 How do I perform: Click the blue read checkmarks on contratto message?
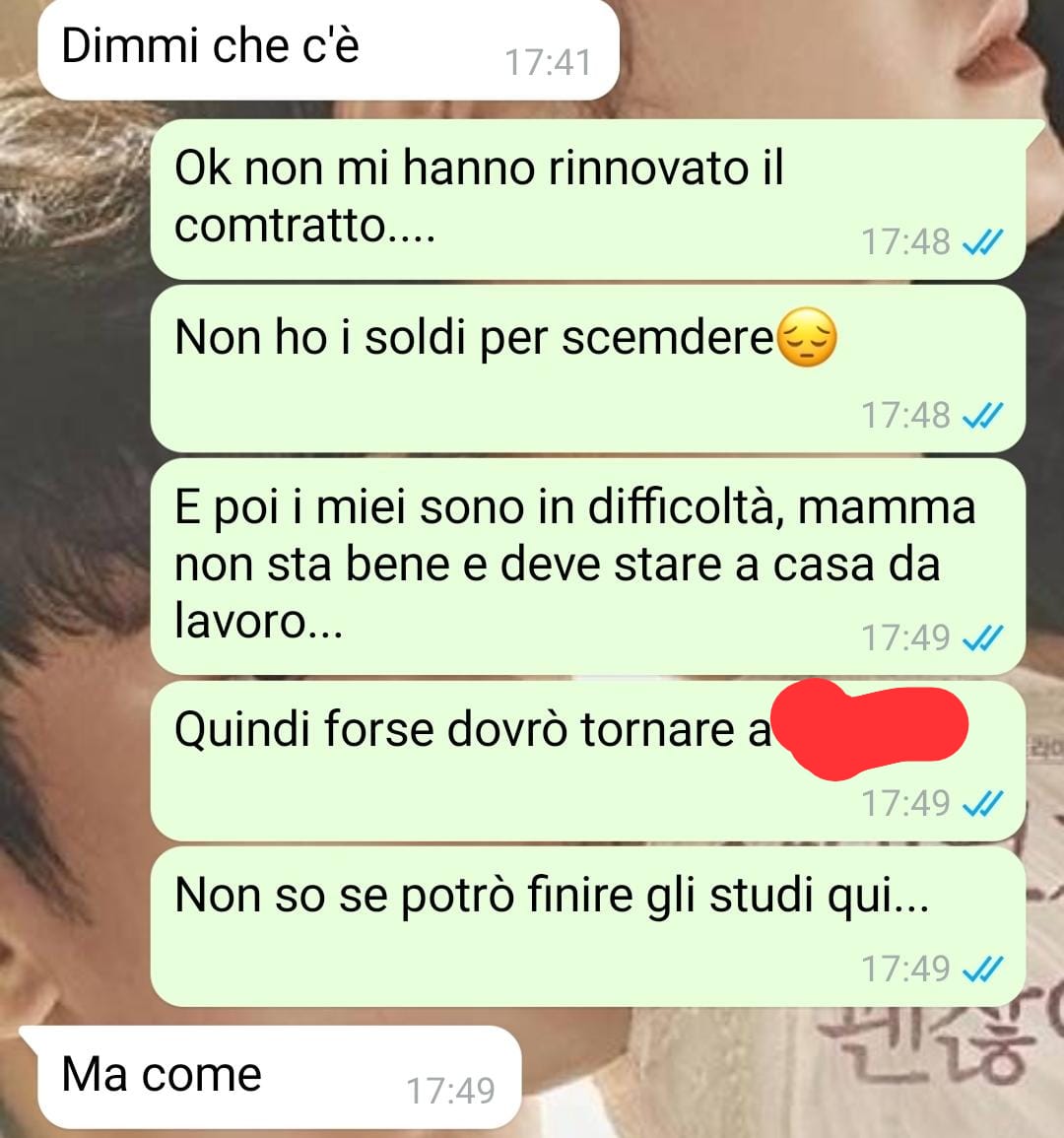pyautogui.click(x=982, y=242)
